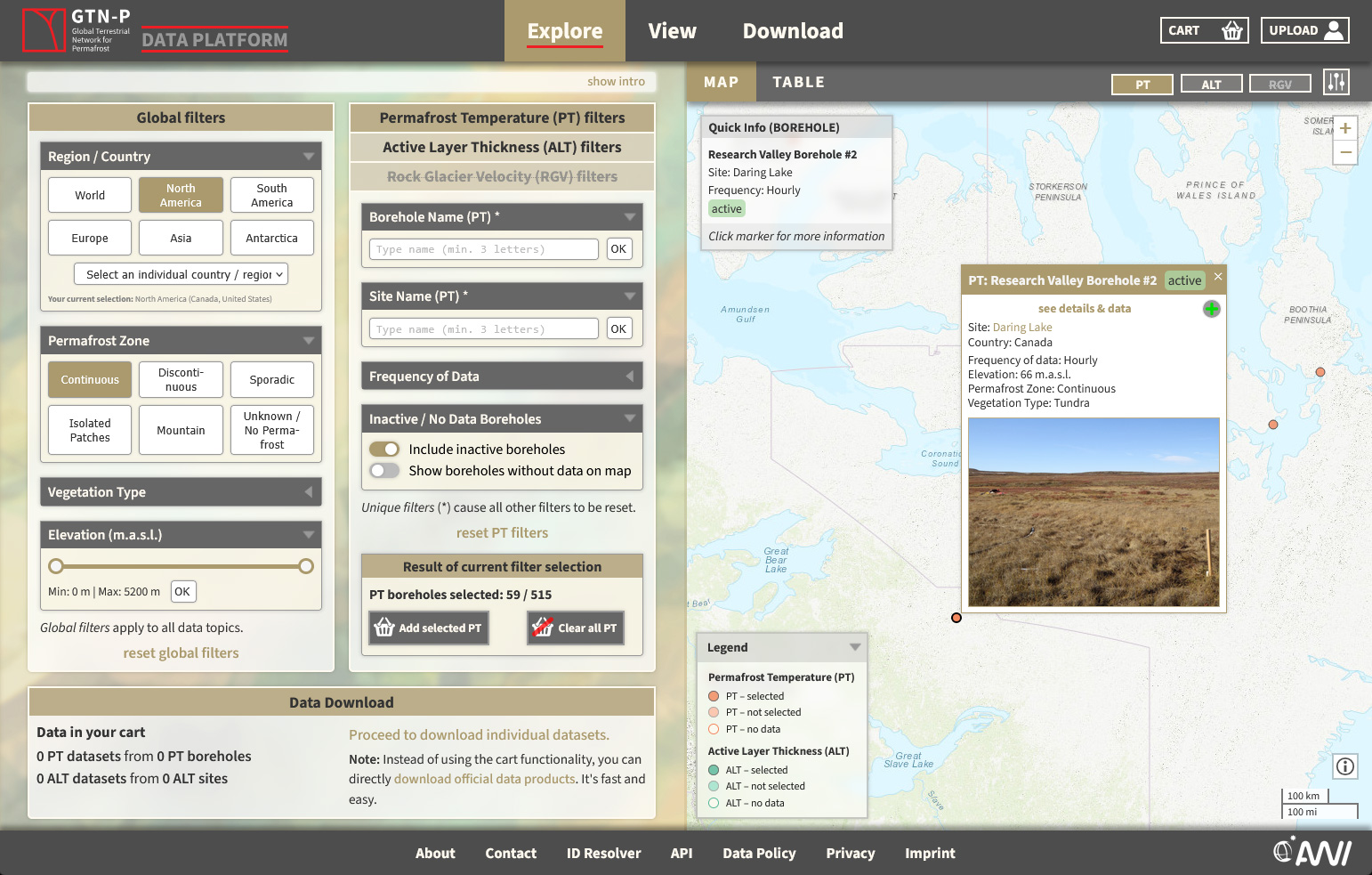1372x875 pixels.
Task: Toggle Include inactive boreholes switch
Action: tap(384, 450)
